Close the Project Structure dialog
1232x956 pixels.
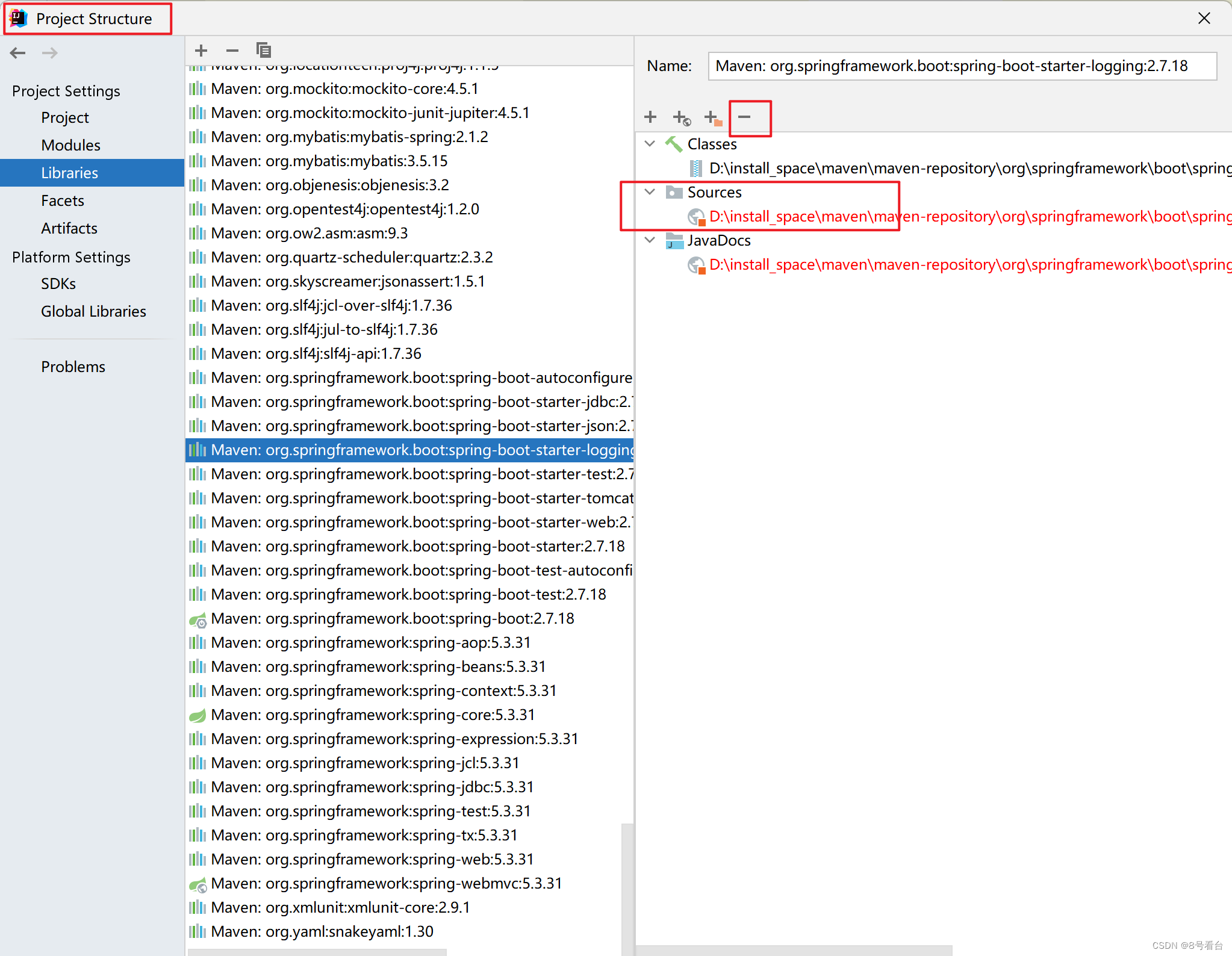[x=1204, y=19]
